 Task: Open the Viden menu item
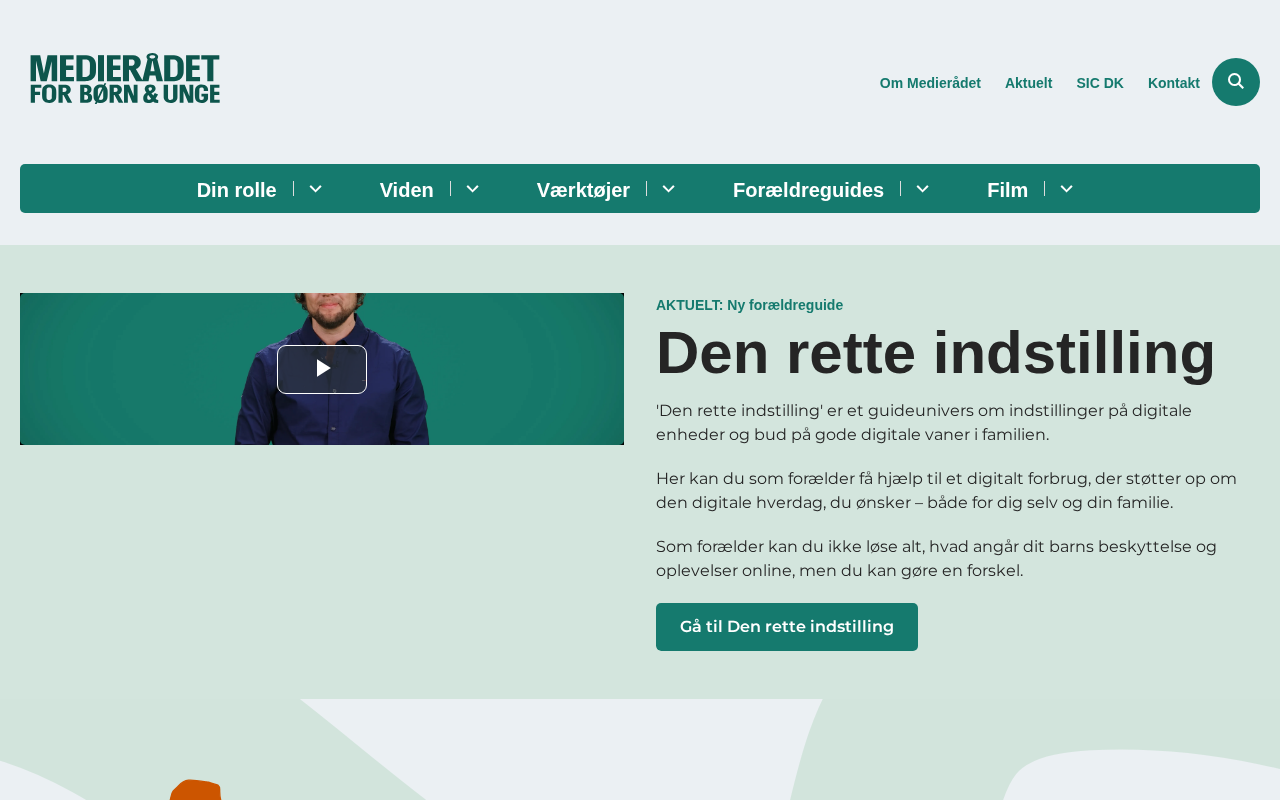coord(407,190)
